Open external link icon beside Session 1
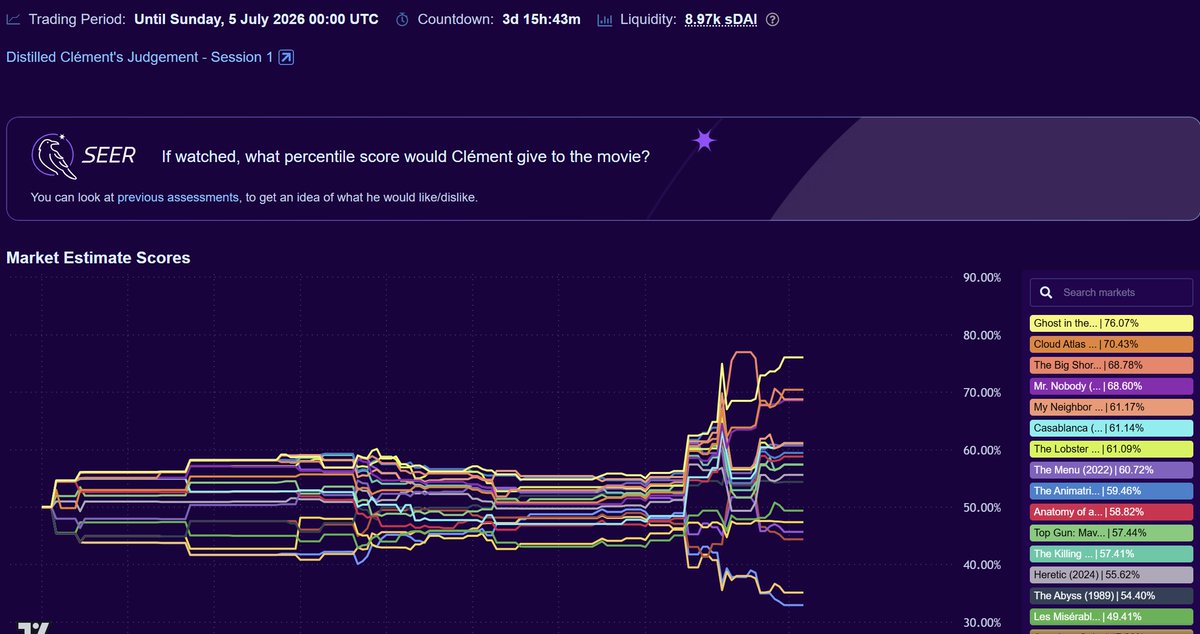 coord(285,57)
